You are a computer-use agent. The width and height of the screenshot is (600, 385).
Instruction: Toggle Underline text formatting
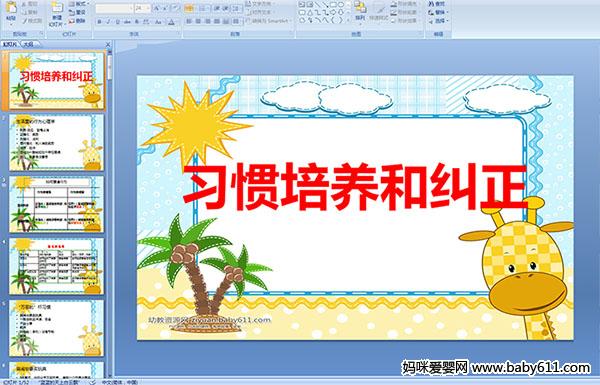pos(118,22)
